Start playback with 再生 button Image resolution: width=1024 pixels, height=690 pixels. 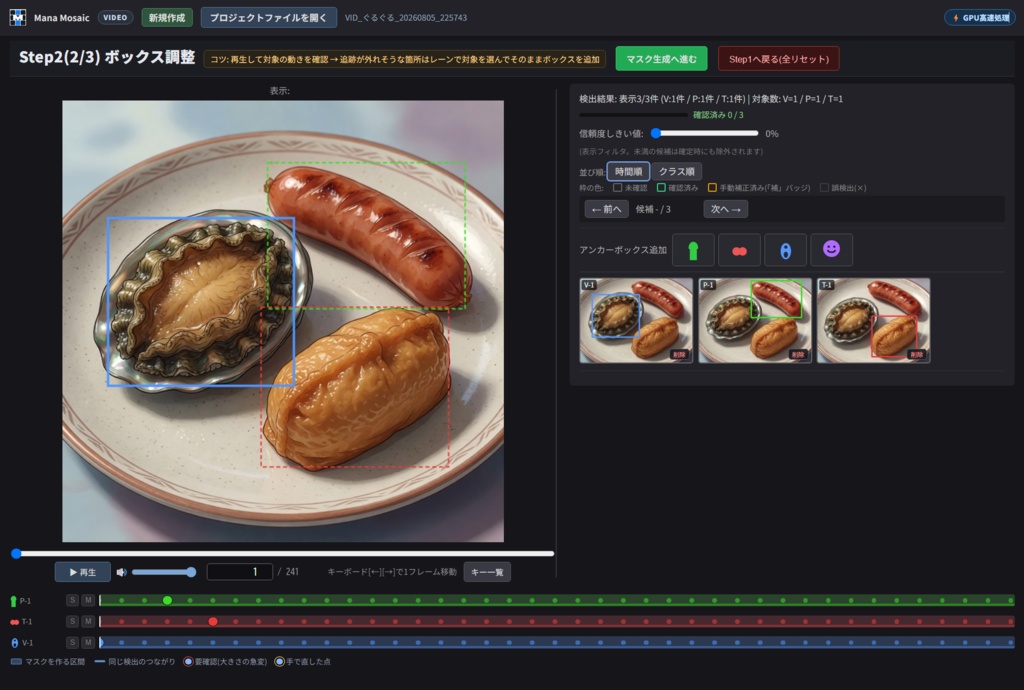(83, 572)
